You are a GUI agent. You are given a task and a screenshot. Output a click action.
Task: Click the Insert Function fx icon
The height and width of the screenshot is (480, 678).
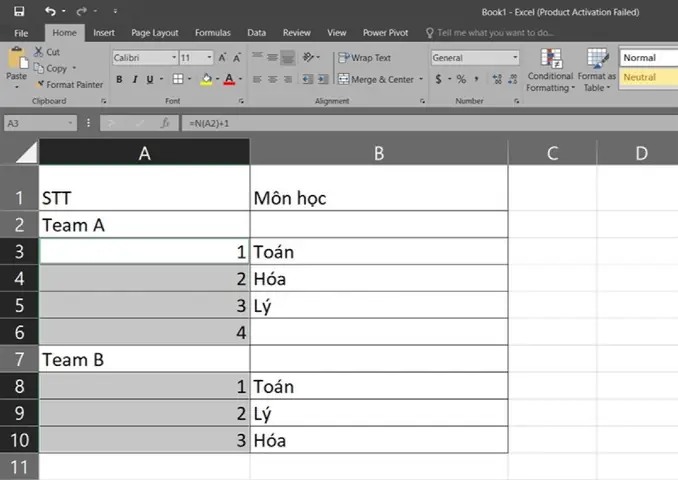165,123
